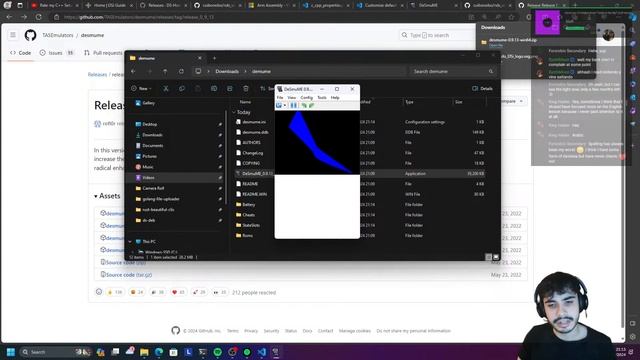Screen dimensions: 640x360
Task: Select the Roms folder
Action: 247,236
